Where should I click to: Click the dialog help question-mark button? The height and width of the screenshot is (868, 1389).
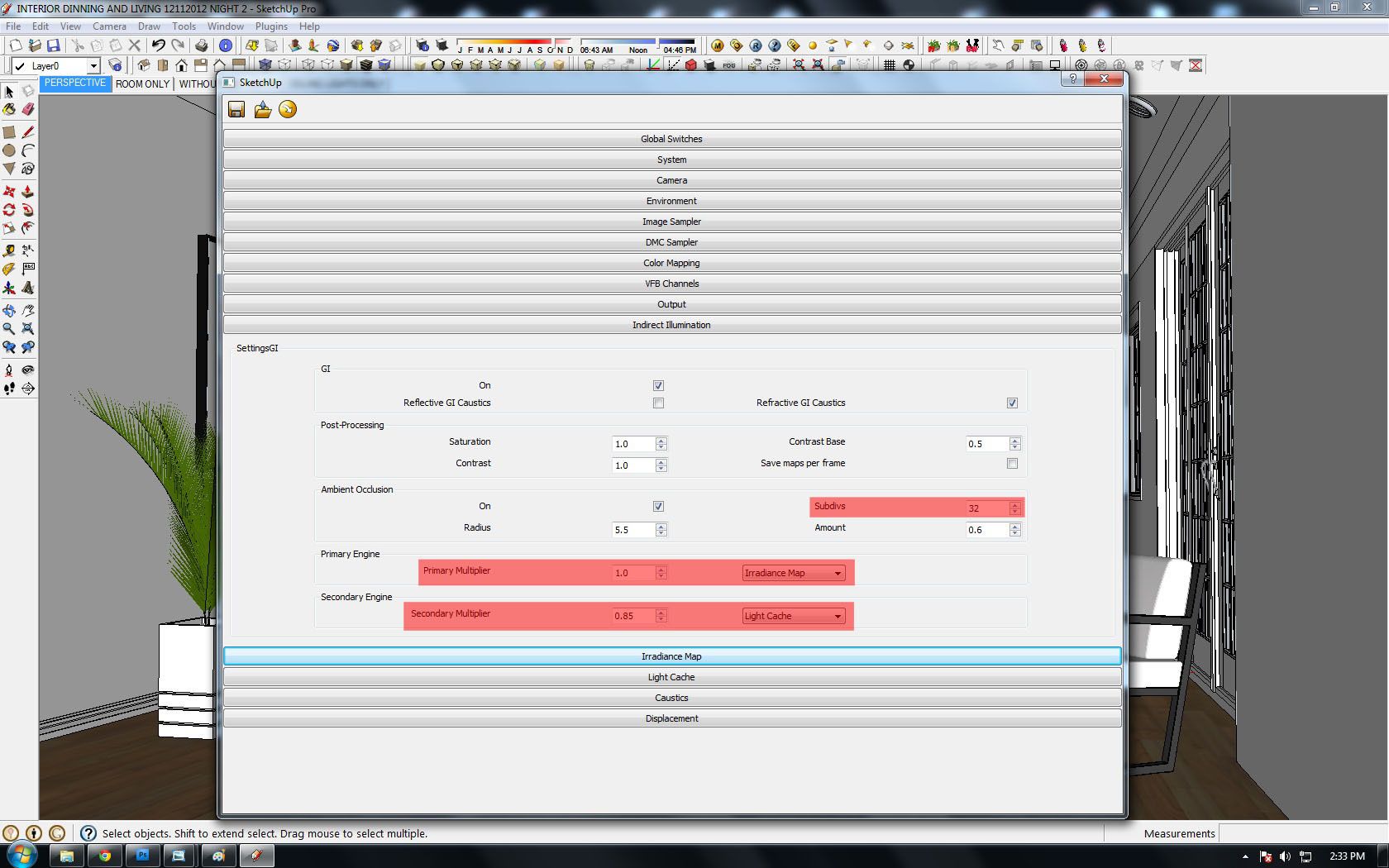point(1072,79)
